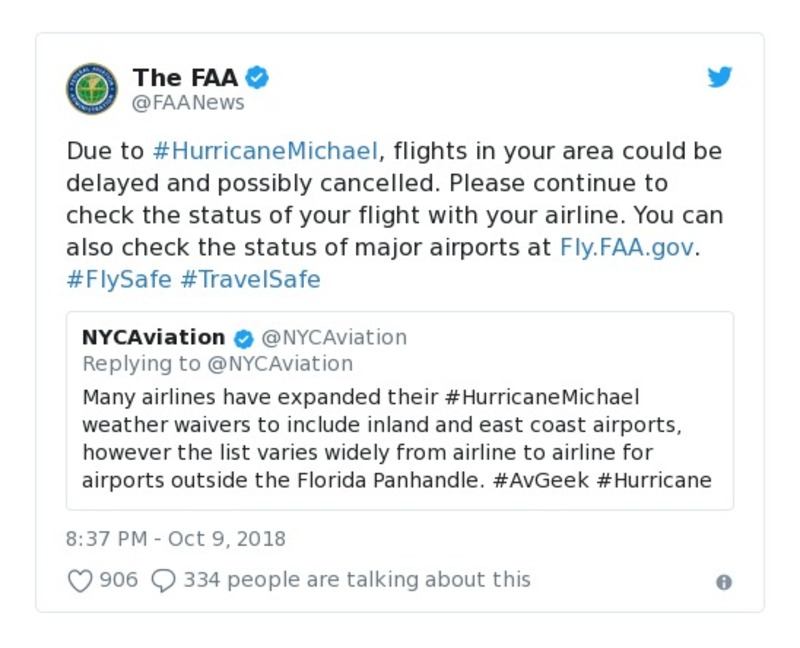The image size is (800, 648).
Task: Click the Twitter bird logo
Action: [720, 78]
